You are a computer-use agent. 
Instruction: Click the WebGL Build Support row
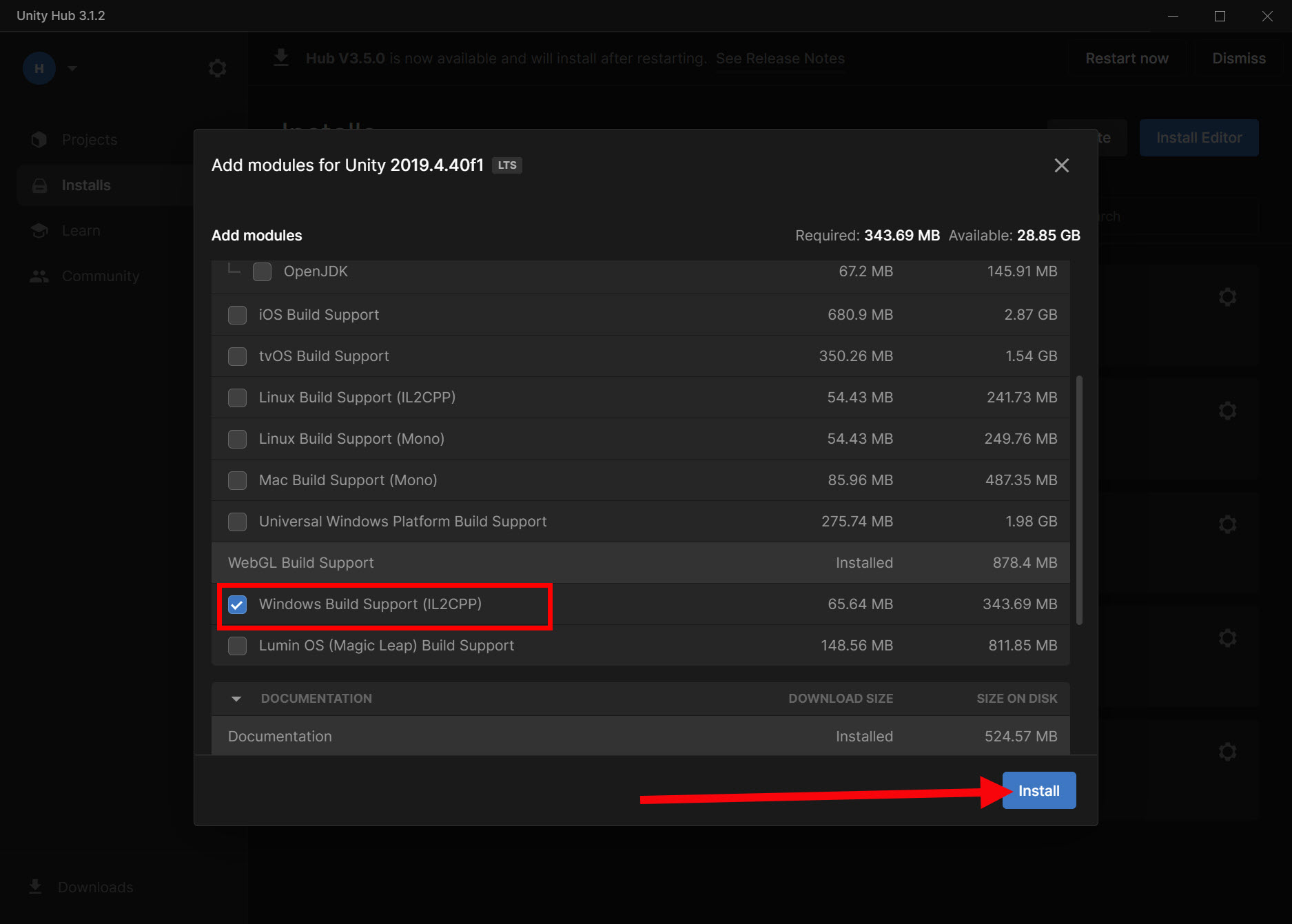[641, 563]
